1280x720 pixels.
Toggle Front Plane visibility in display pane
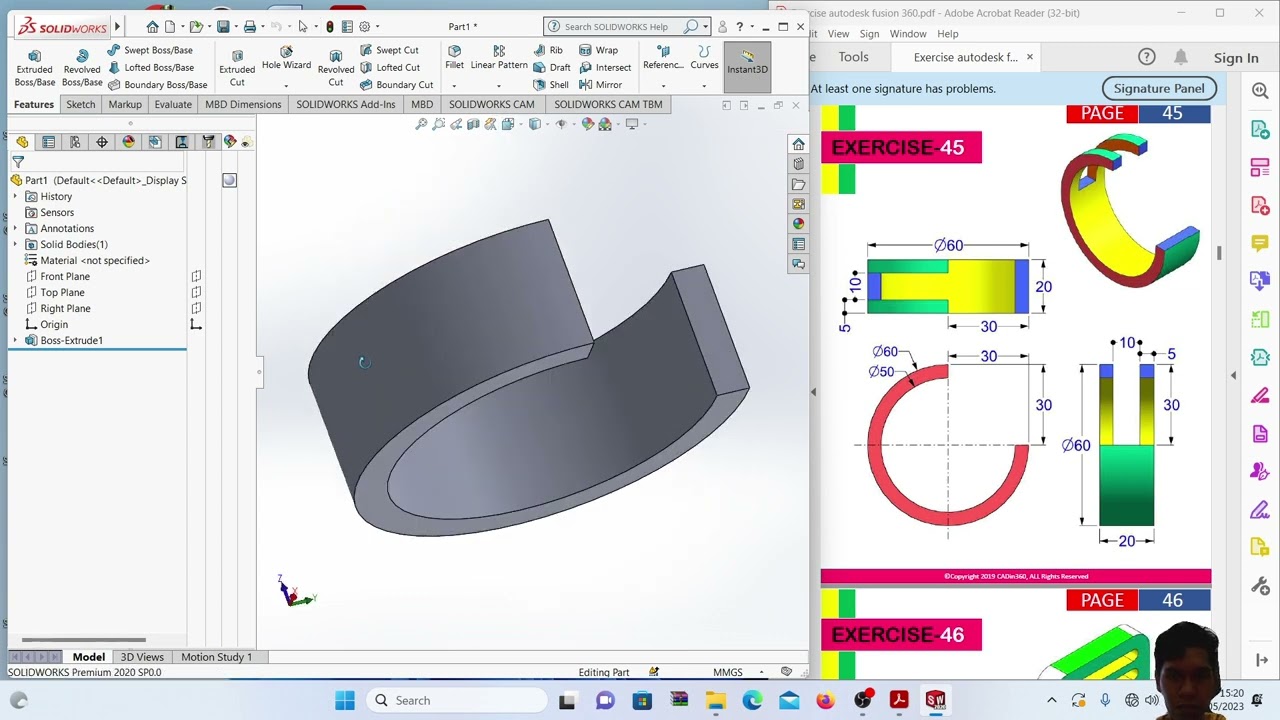[196, 276]
